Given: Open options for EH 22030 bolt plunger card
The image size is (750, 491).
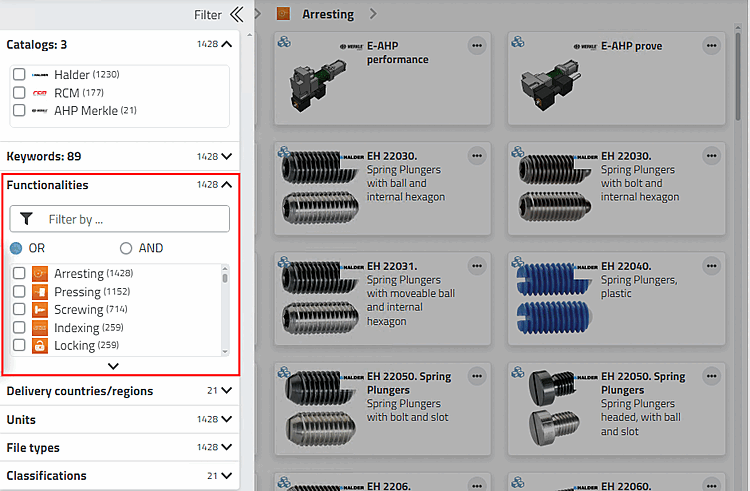Looking at the screenshot, I should pyautogui.click(x=712, y=156).
